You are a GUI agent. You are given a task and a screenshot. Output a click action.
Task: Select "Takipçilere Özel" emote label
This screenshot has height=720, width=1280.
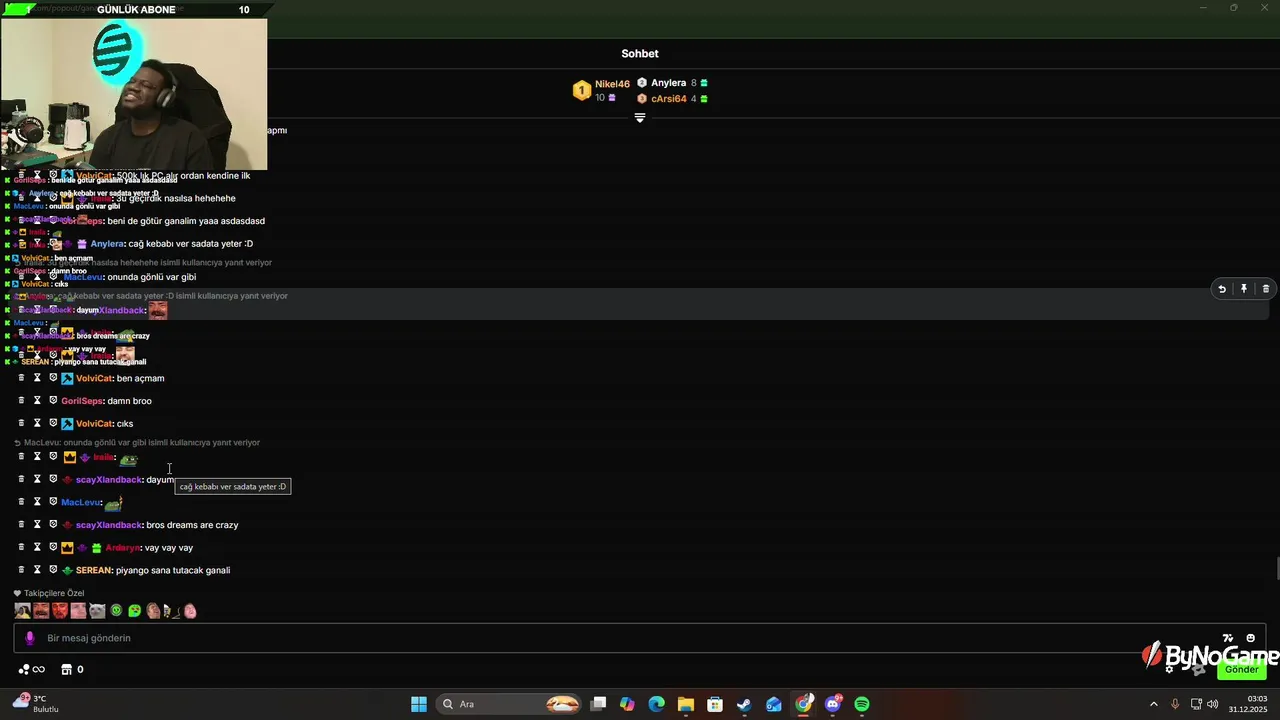tap(54, 593)
